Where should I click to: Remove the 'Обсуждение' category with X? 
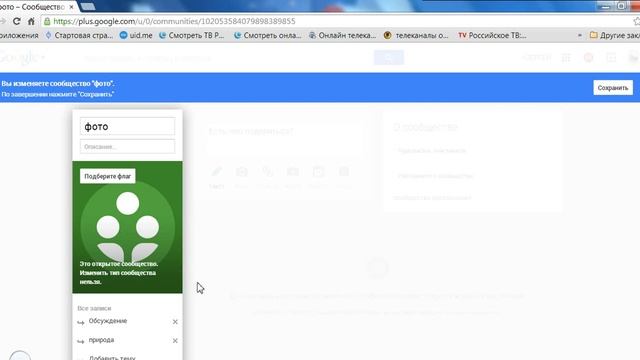click(x=175, y=322)
